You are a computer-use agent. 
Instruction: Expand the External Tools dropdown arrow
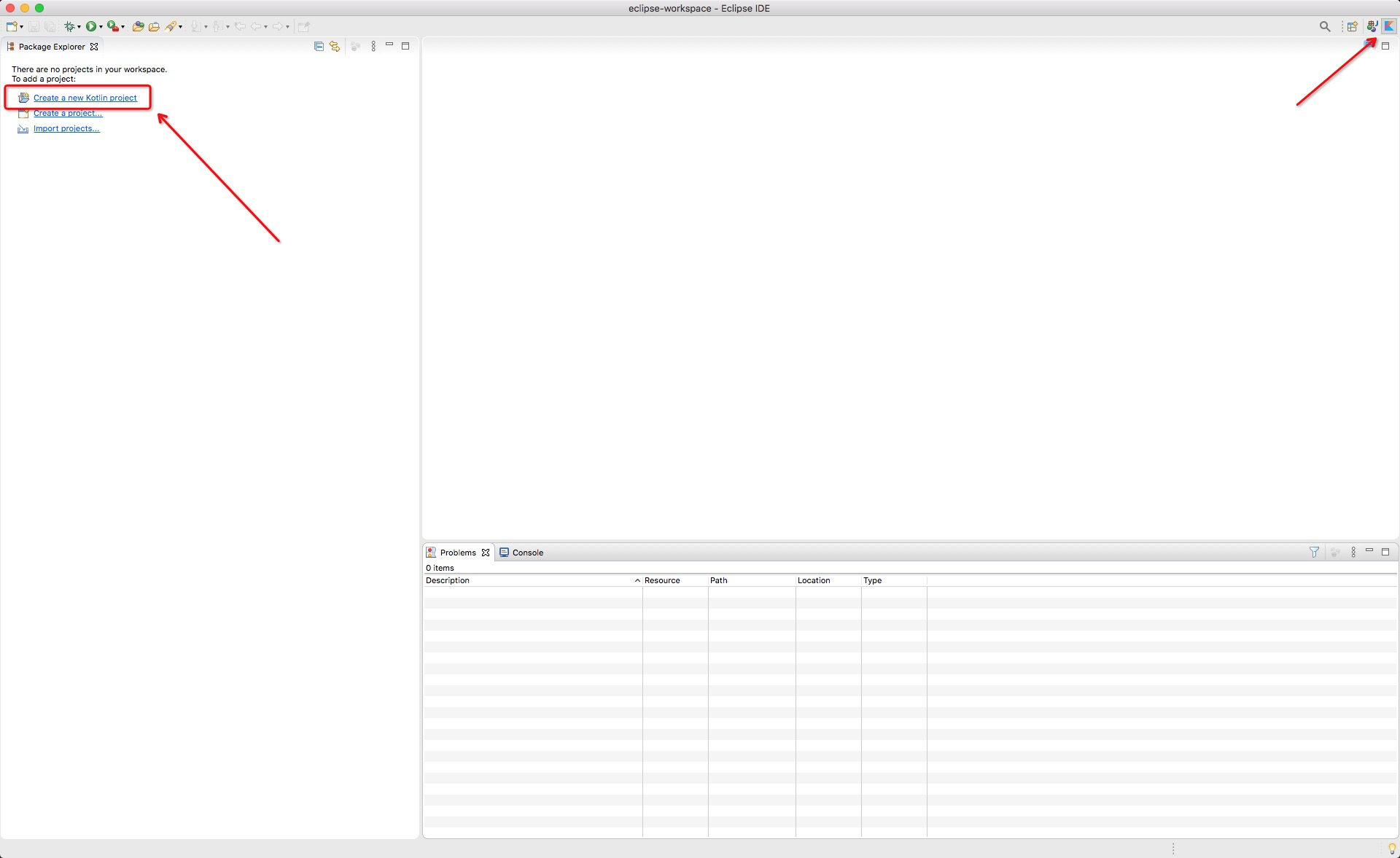122,27
